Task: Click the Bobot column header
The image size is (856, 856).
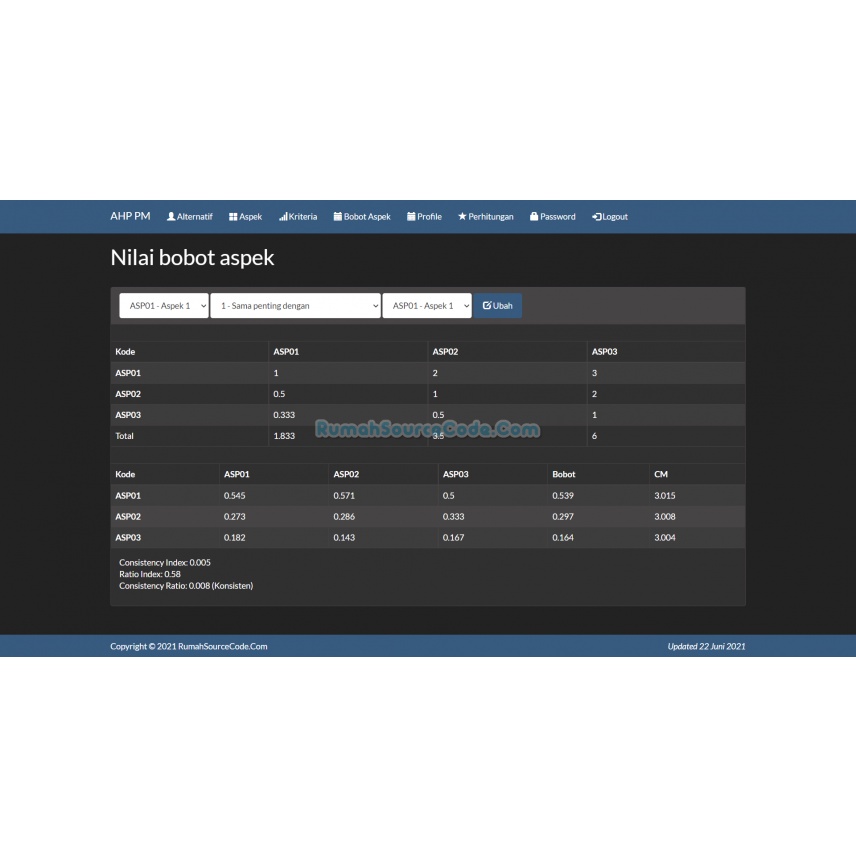Action: 563,474
